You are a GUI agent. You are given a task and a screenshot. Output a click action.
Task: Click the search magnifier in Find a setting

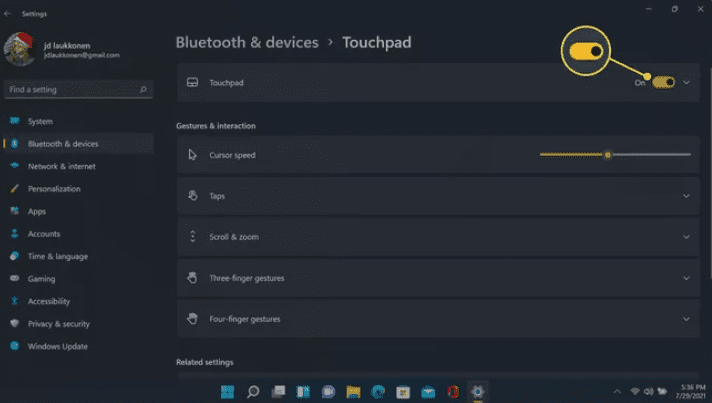144,90
